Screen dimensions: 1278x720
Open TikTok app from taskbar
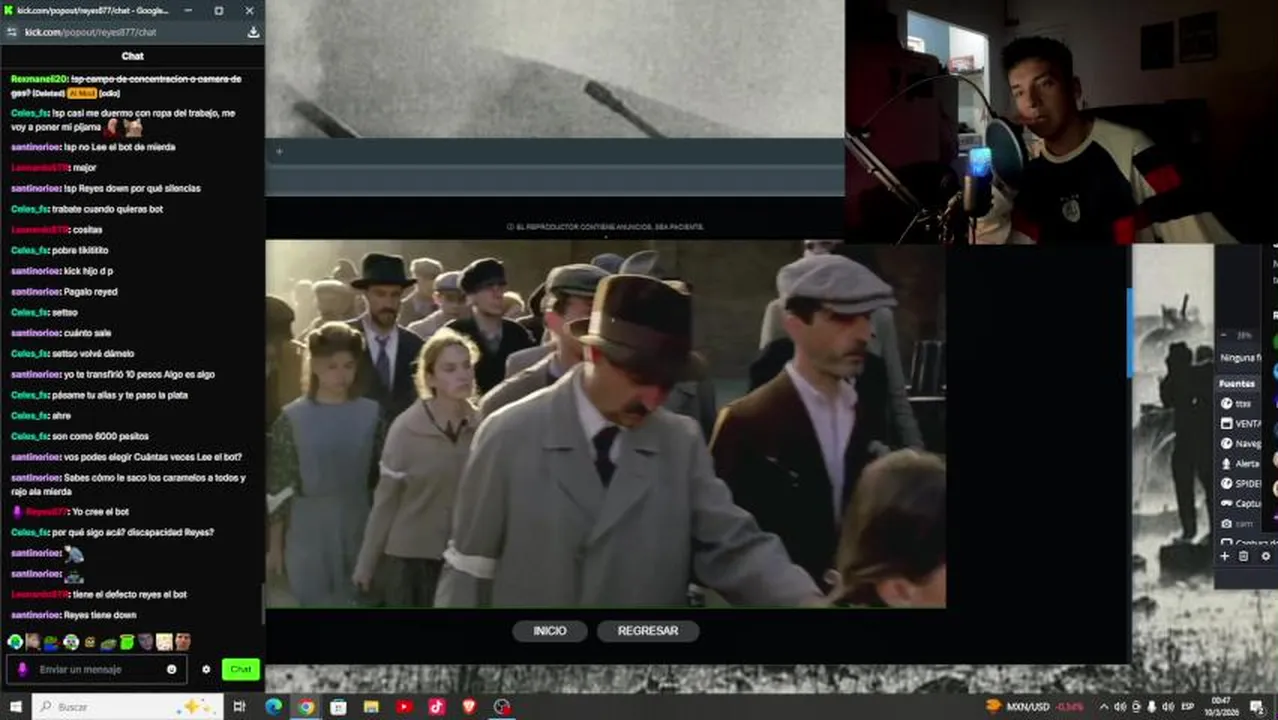(437, 707)
